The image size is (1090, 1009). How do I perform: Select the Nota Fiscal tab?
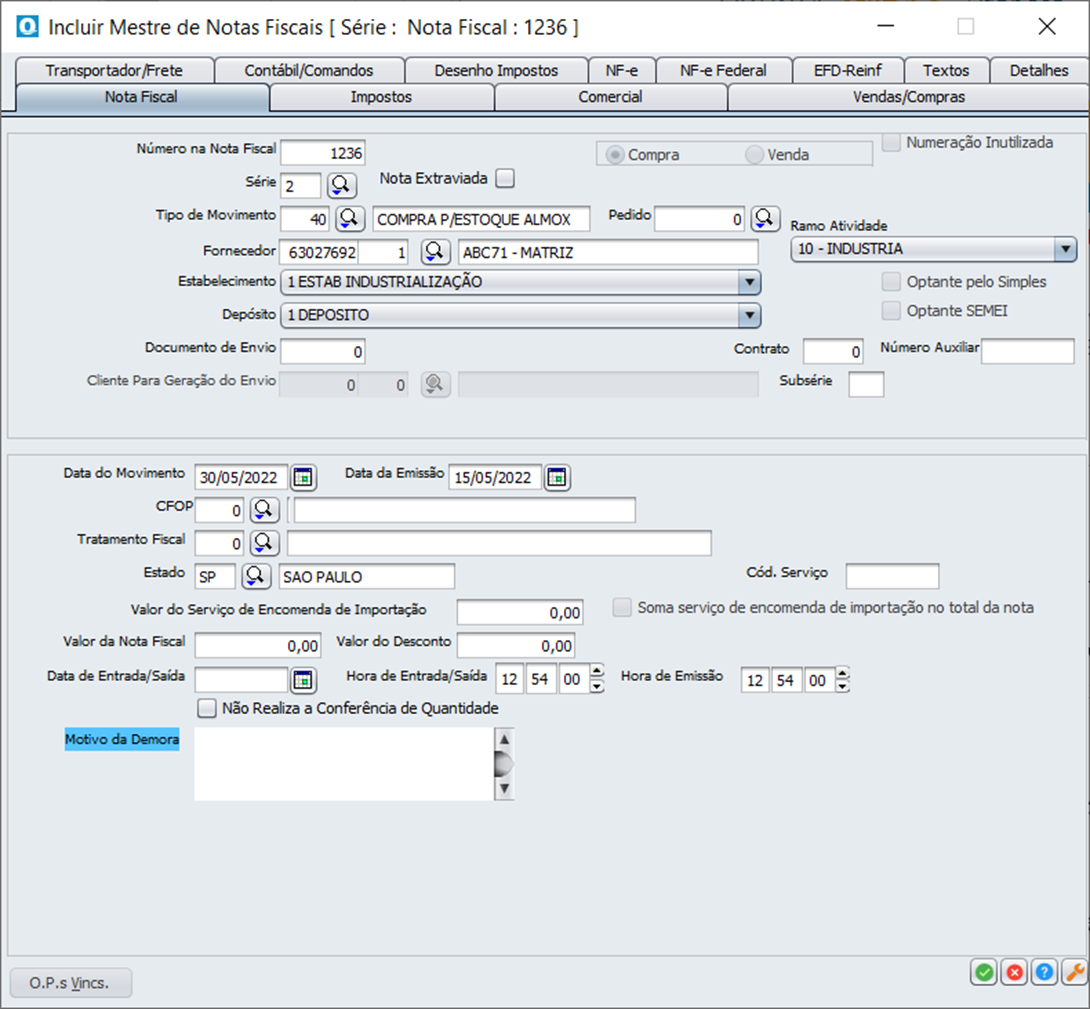click(x=141, y=97)
